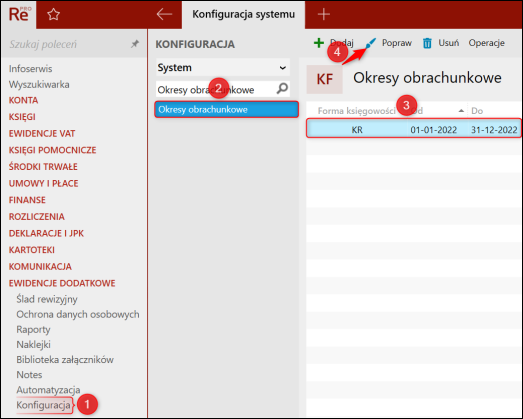This screenshot has width=523, height=419.
Task: Open the DEKLARACJE I JPK section
Action: click(x=46, y=233)
